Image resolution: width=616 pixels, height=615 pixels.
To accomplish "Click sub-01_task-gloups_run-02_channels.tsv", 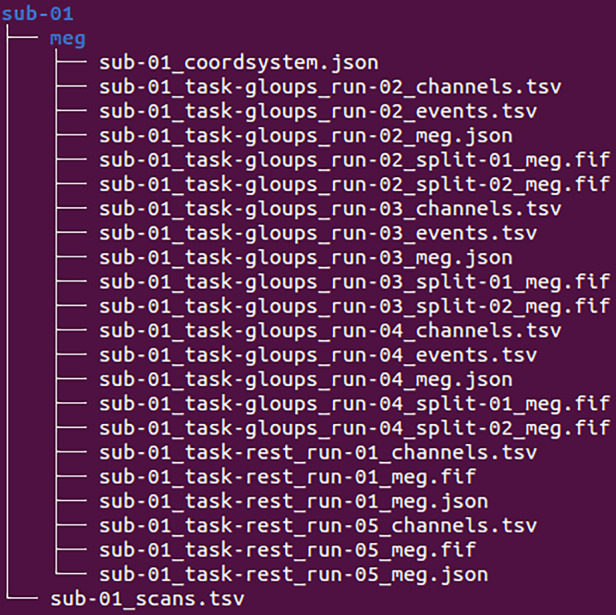I will coord(330,87).
